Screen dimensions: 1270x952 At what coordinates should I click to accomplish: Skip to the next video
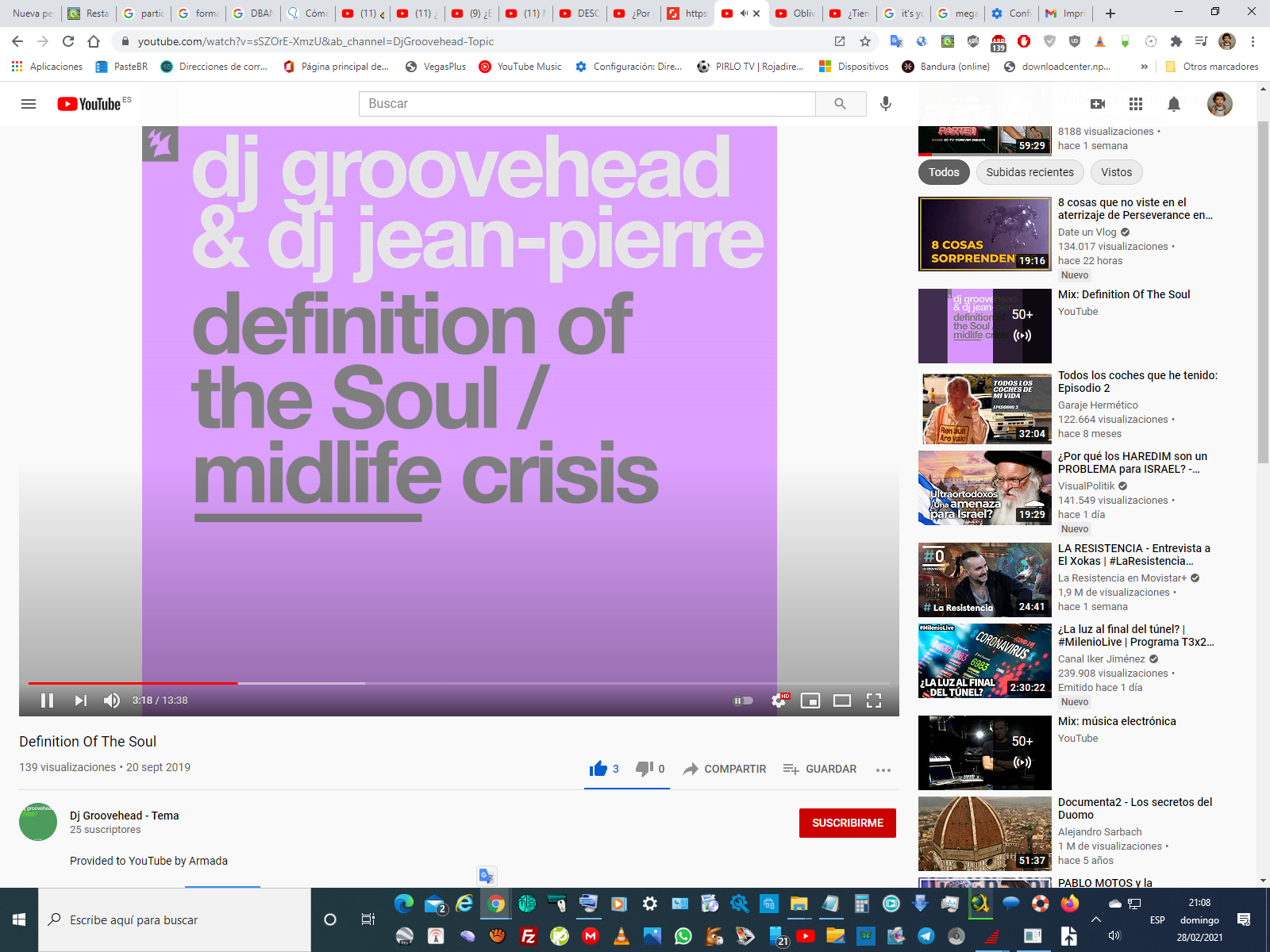(x=80, y=701)
